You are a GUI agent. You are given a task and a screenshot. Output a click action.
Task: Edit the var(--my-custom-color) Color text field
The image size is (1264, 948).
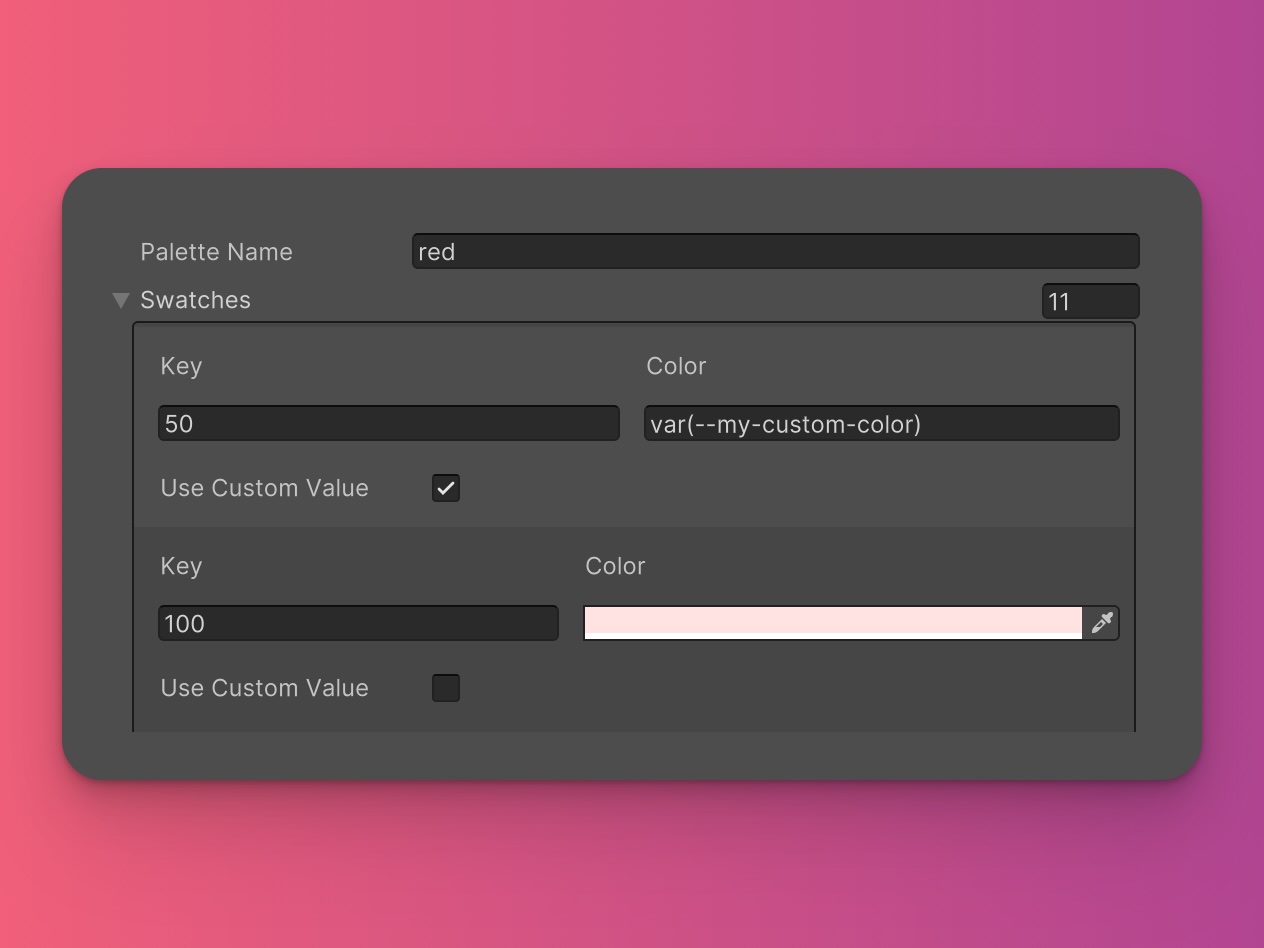click(x=881, y=423)
